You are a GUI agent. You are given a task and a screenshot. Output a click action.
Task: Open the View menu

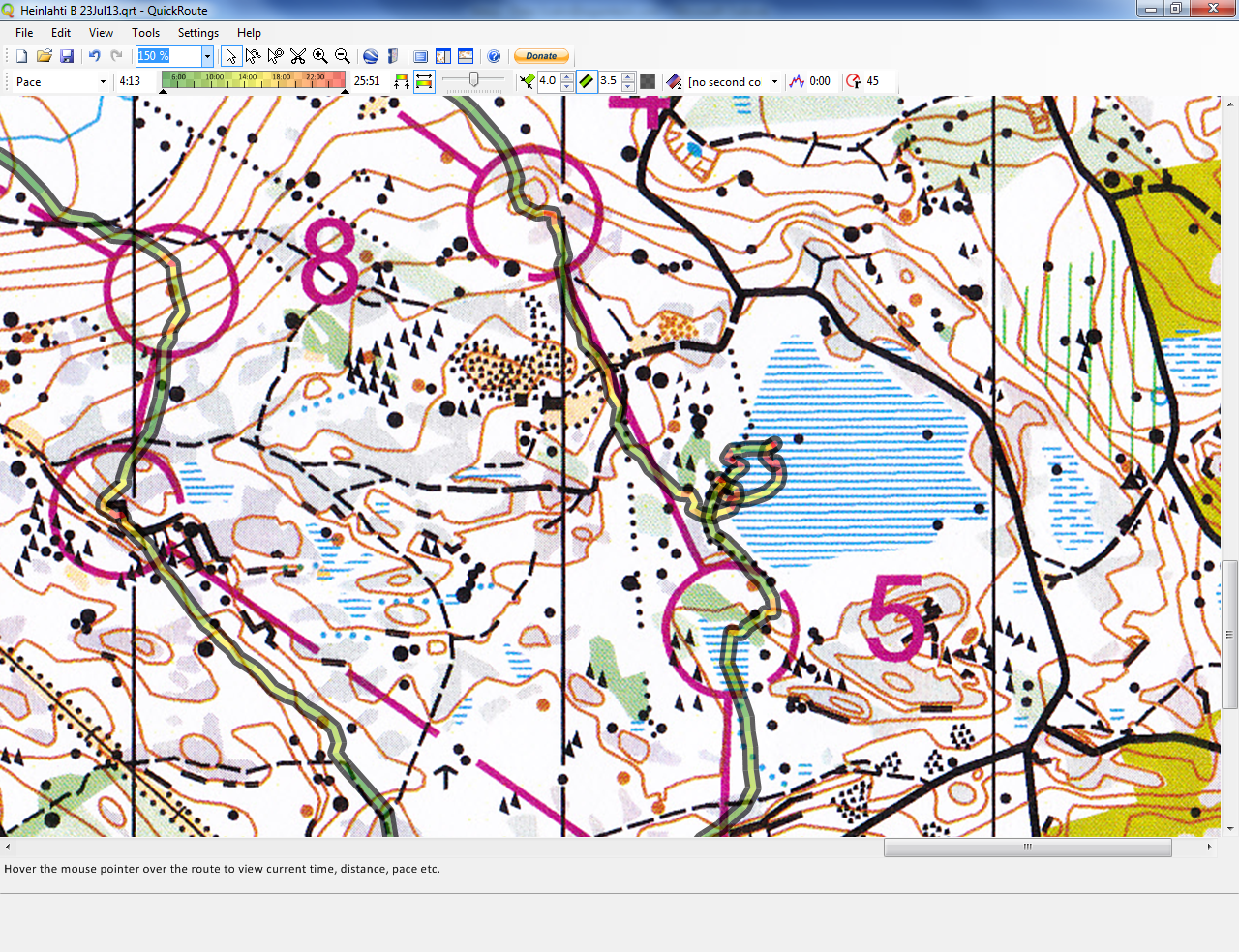point(101,33)
